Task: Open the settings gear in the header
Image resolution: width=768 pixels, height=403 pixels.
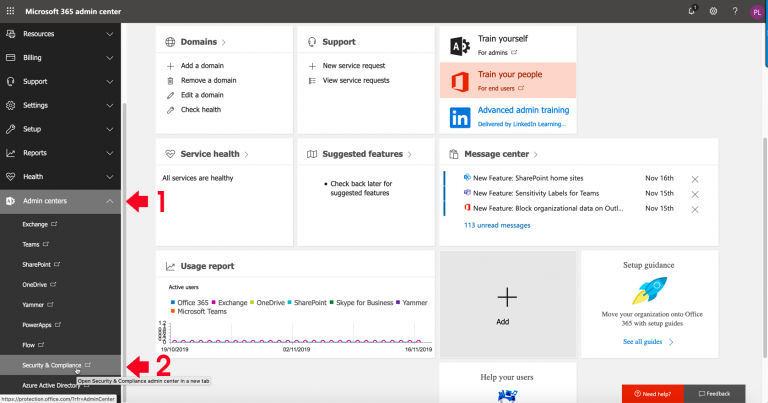Action: click(713, 11)
